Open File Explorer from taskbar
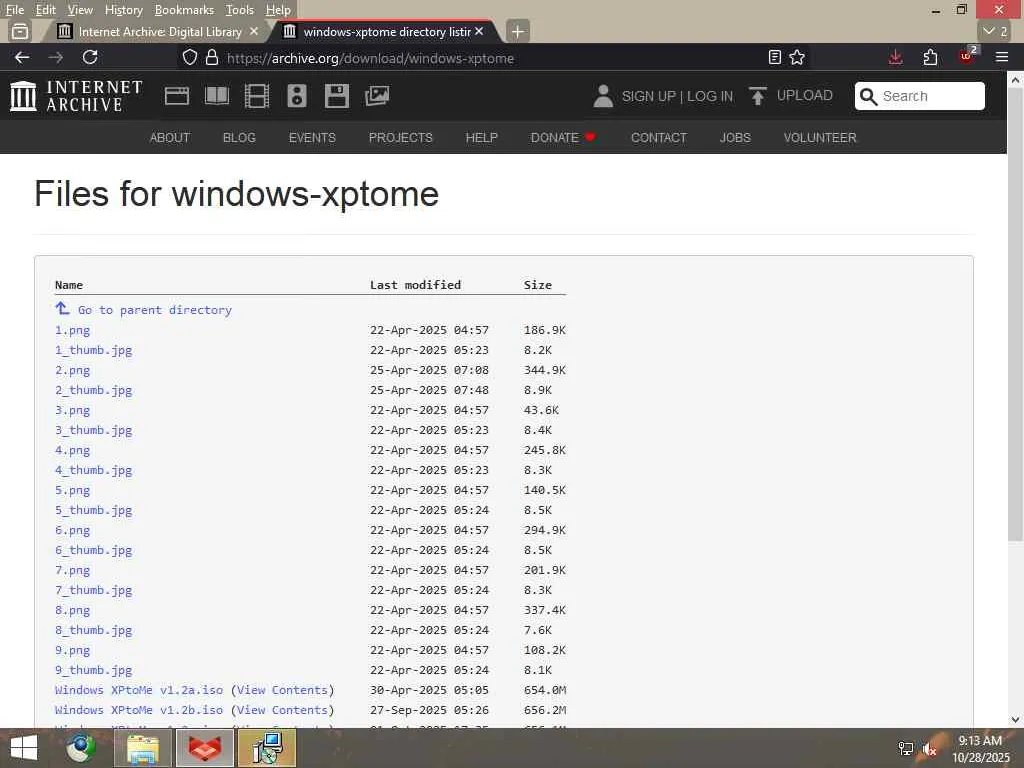Screen dimensions: 1024x768 [143, 748]
